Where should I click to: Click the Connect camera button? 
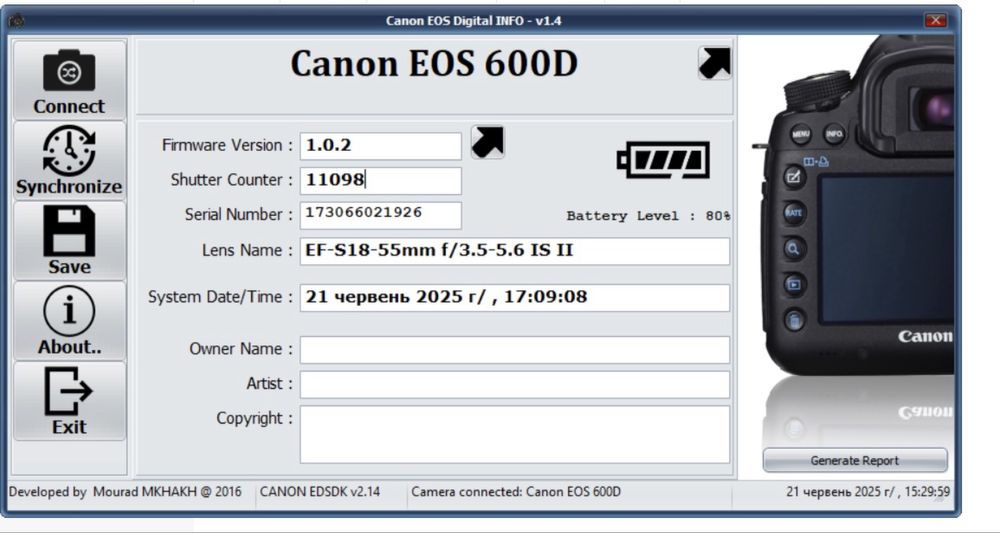70,80
